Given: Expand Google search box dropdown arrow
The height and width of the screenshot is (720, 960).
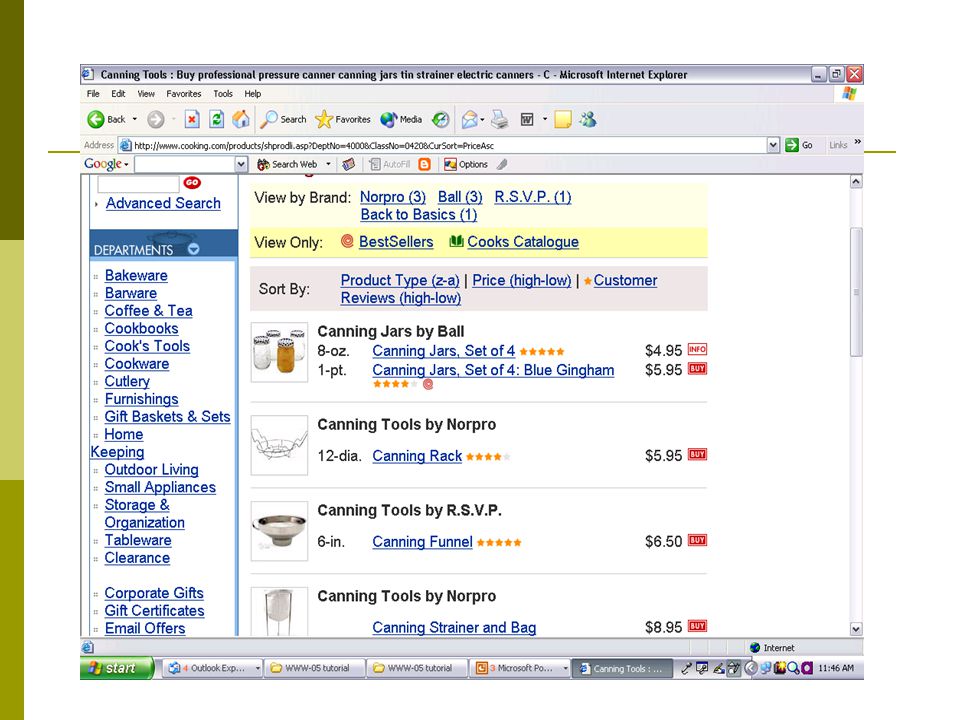Looking at the screenshot, I should pyautogui.click(x=241, y=164).
